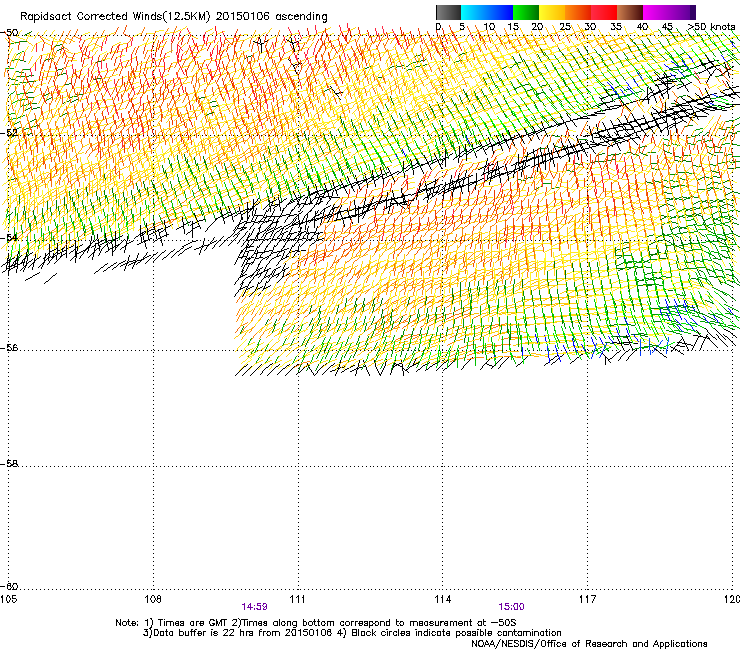The height and width of the screenshot is (650, 740).
Task: Click the '>50 knots' legend label
Action: [x=711, y=26]
